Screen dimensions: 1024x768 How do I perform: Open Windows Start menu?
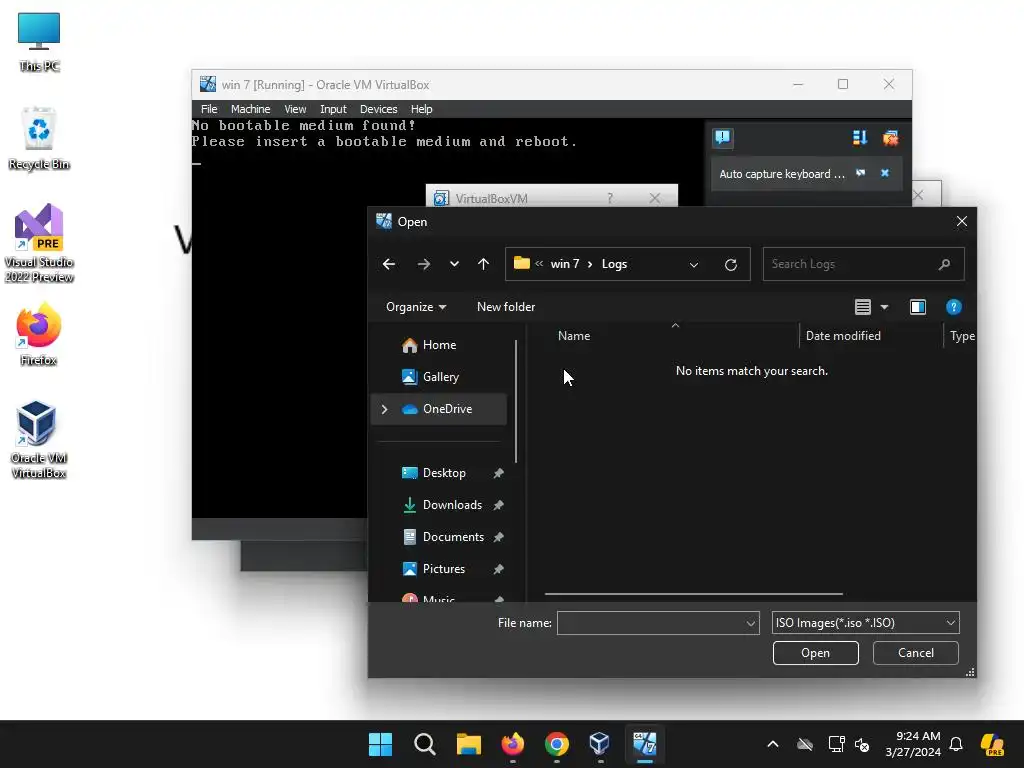380,744
